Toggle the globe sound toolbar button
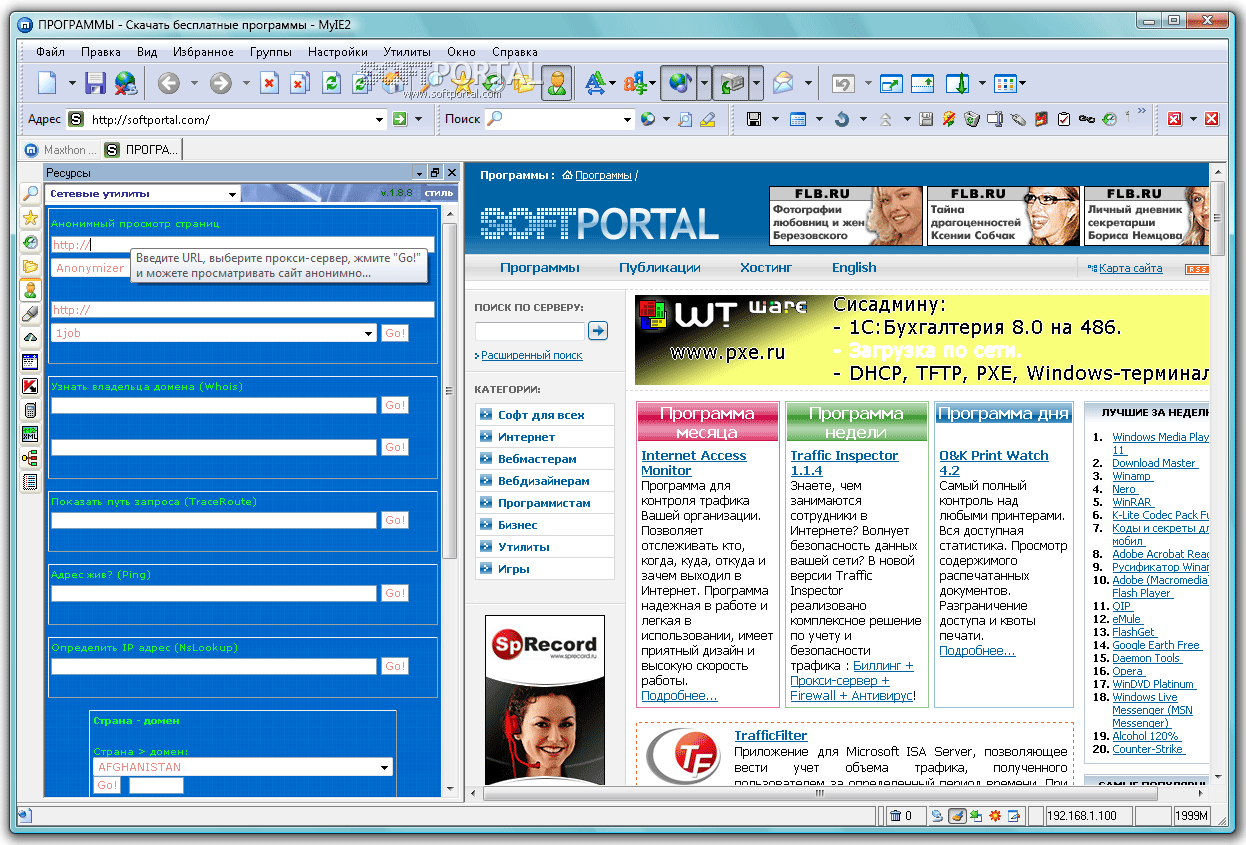This screenshot has width=1246, height=845. point(680,84)
